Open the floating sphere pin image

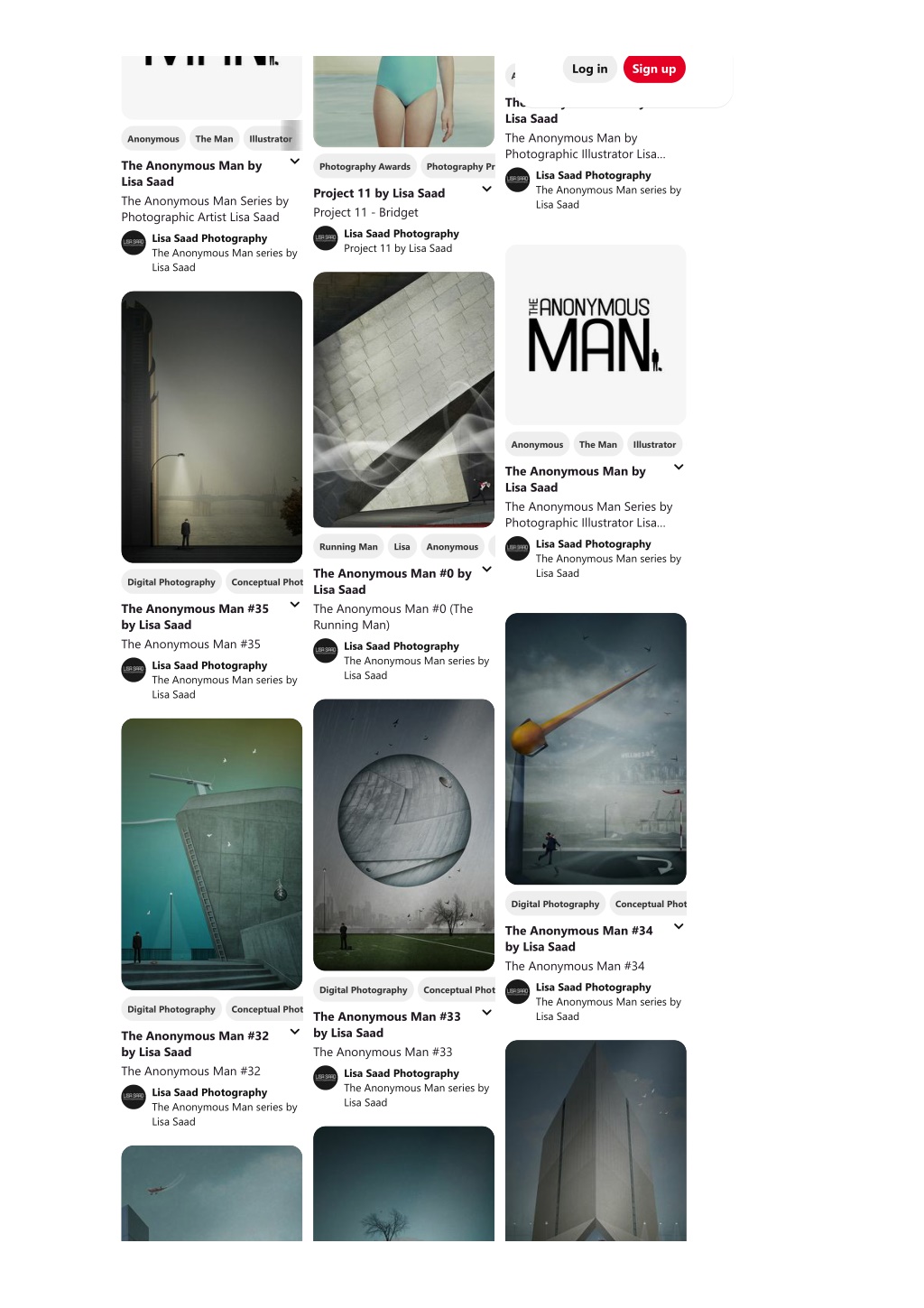point(403,835)
